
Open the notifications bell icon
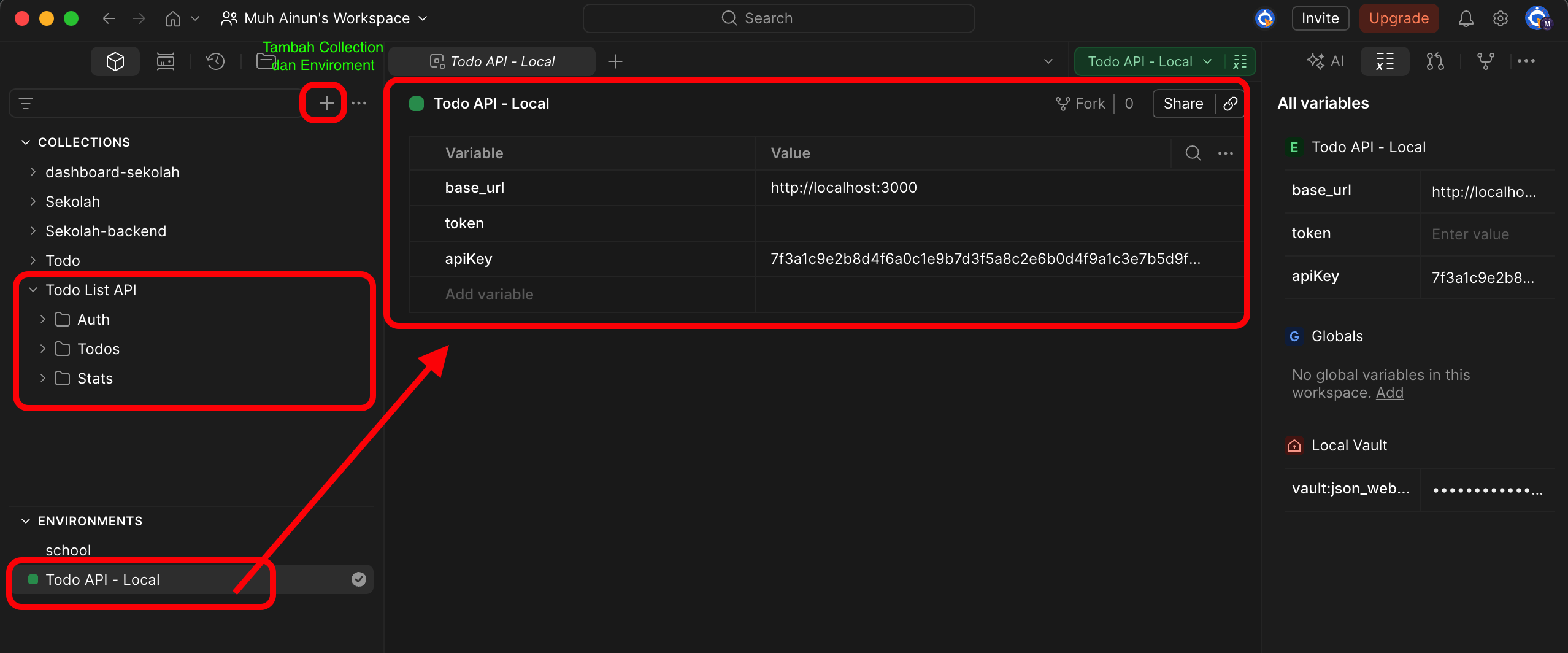(1466, 18)
